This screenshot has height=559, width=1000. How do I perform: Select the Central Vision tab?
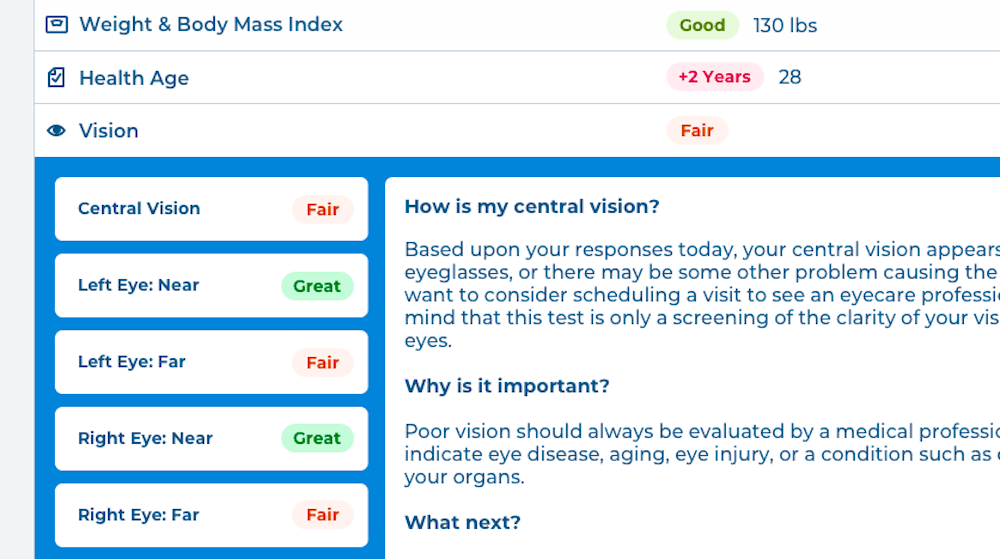point(211,209)
